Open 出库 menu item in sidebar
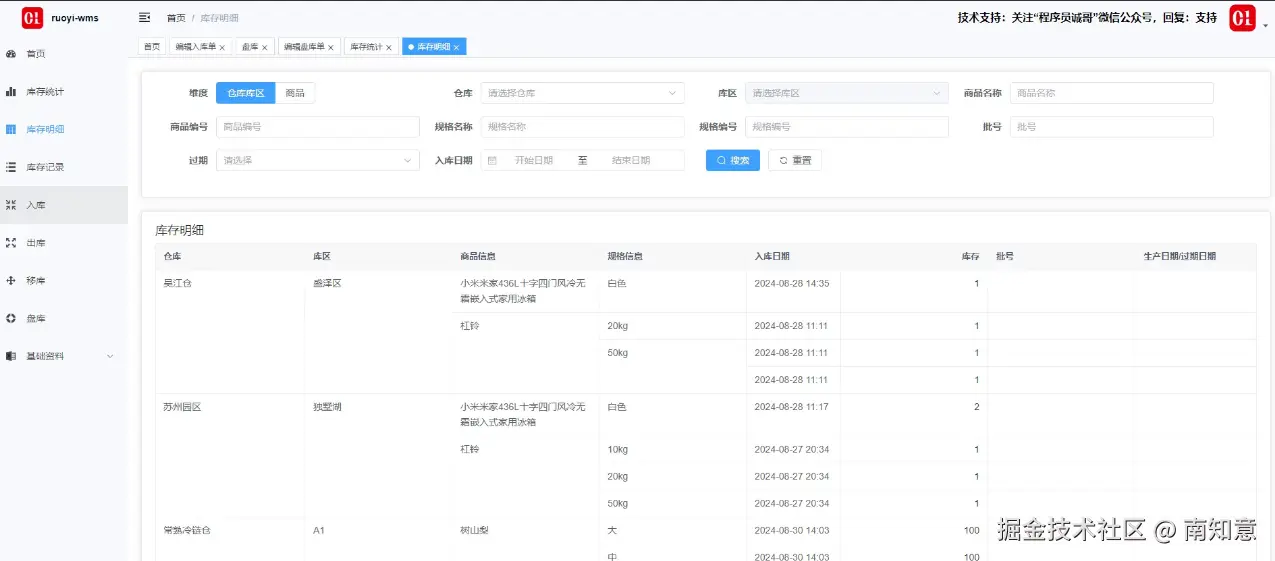Image resolution: width=1275 pixels, height=561 pixels. click(64, 243)
